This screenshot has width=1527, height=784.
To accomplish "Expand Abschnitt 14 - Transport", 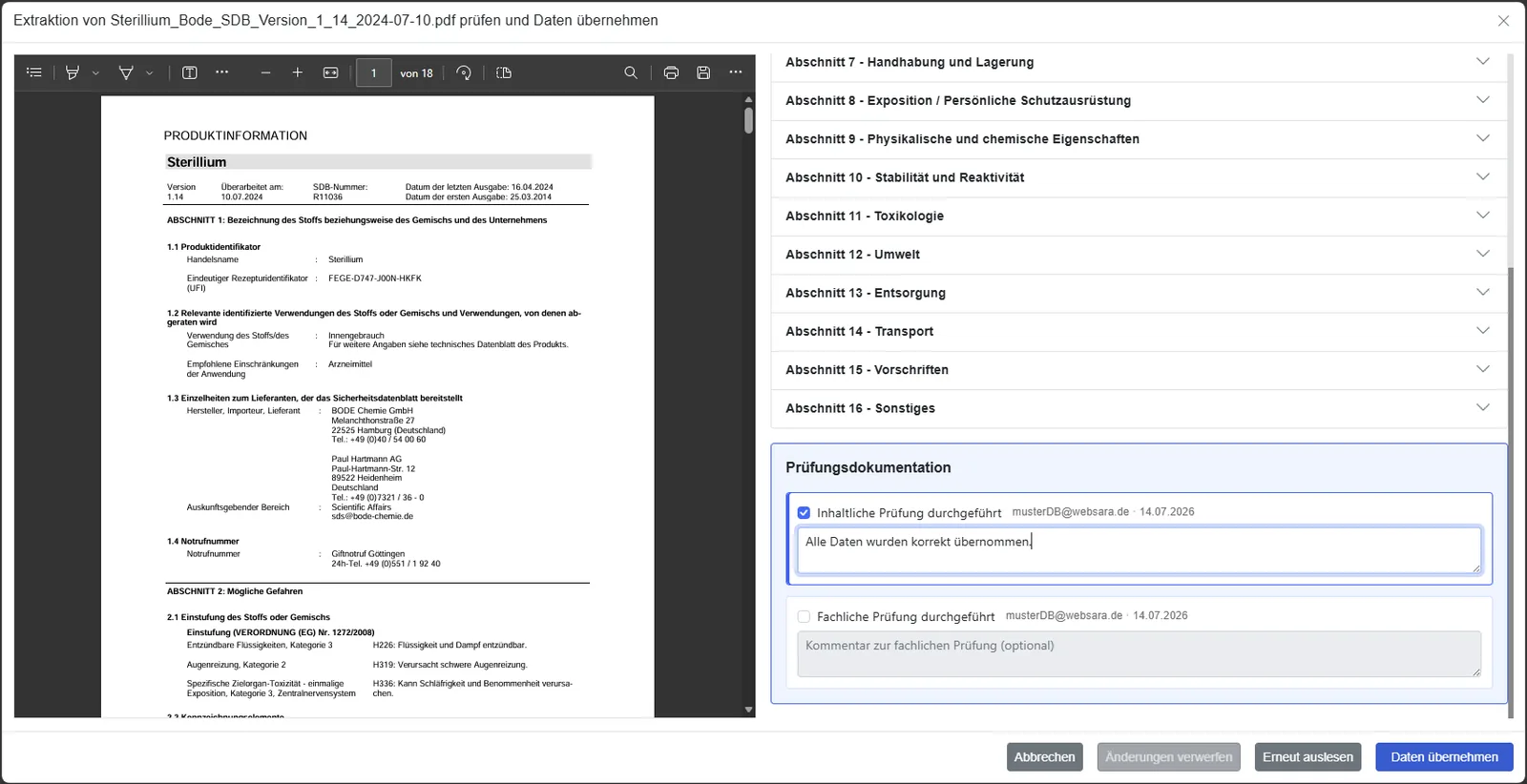I will [x=1139, y=331].
